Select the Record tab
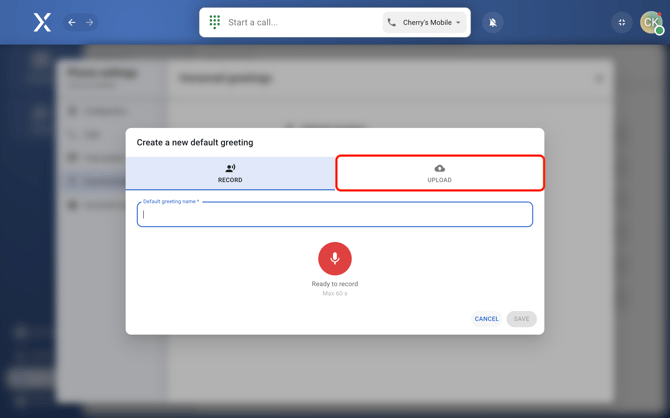 [x=230, y=174]
